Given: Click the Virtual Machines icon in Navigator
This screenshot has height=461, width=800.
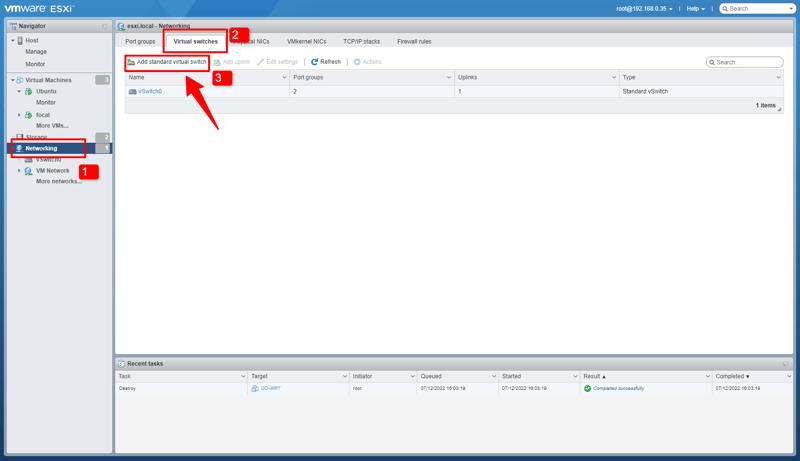Looking at the screenshot, I should click(x=20, y=80).
